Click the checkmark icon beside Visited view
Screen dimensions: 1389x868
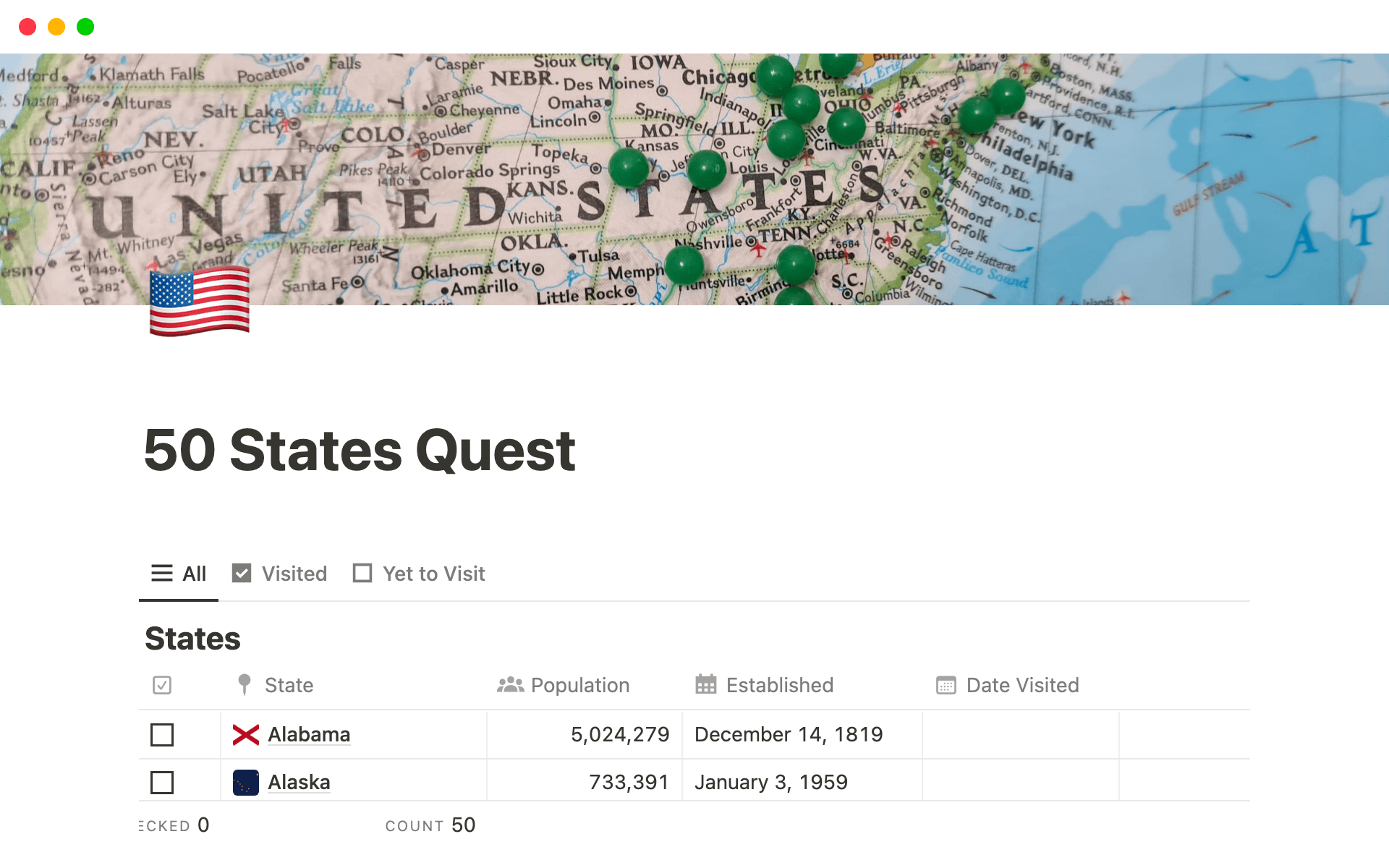(x=242, y=574)
